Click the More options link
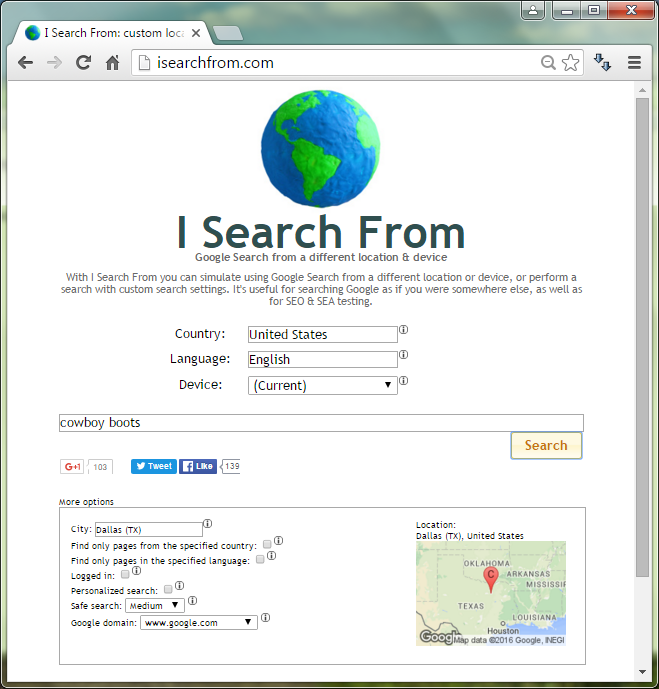Viewport: 659px width, 689px height. point(86,502)
